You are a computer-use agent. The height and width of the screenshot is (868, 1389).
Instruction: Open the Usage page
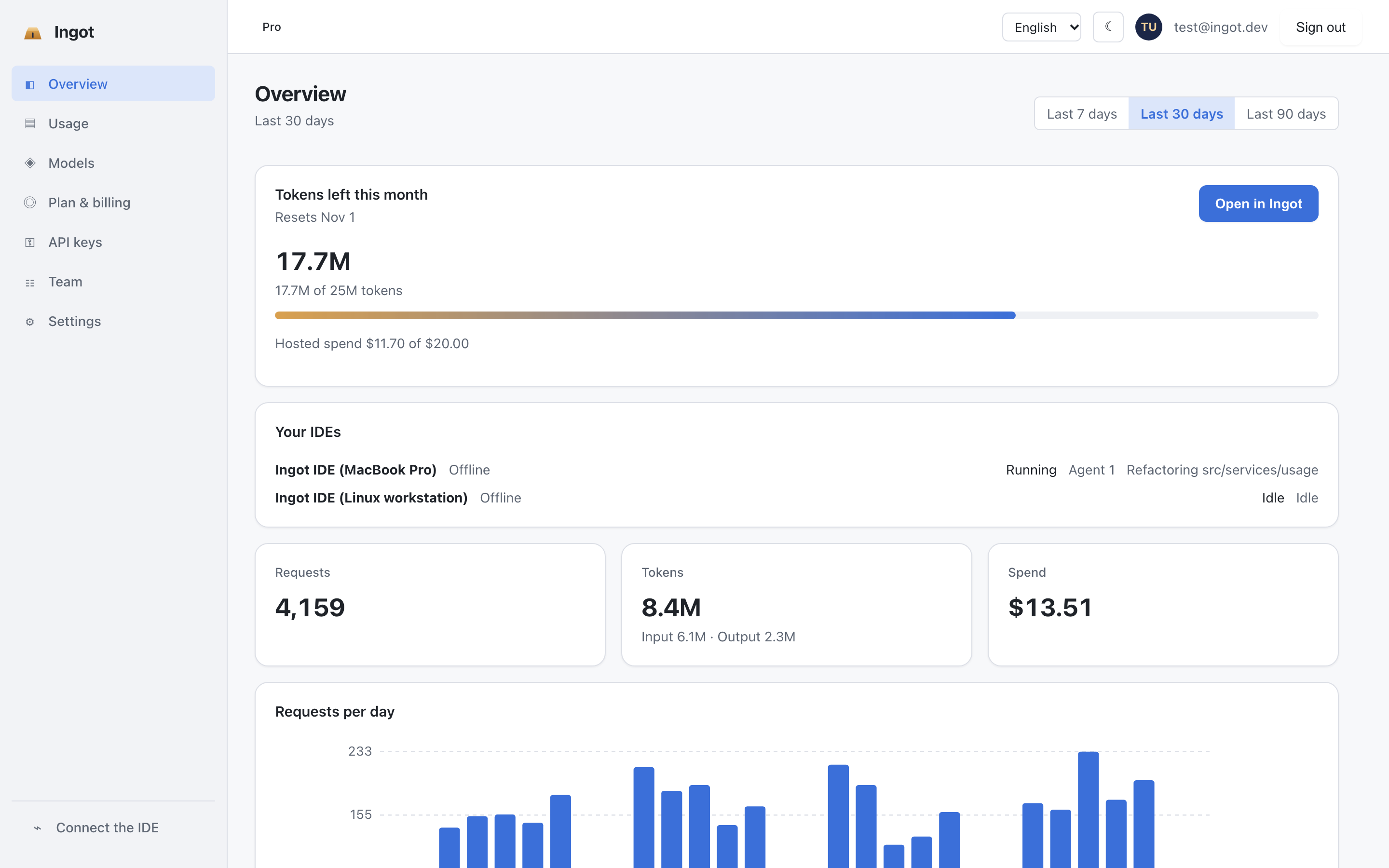point(113,123)
